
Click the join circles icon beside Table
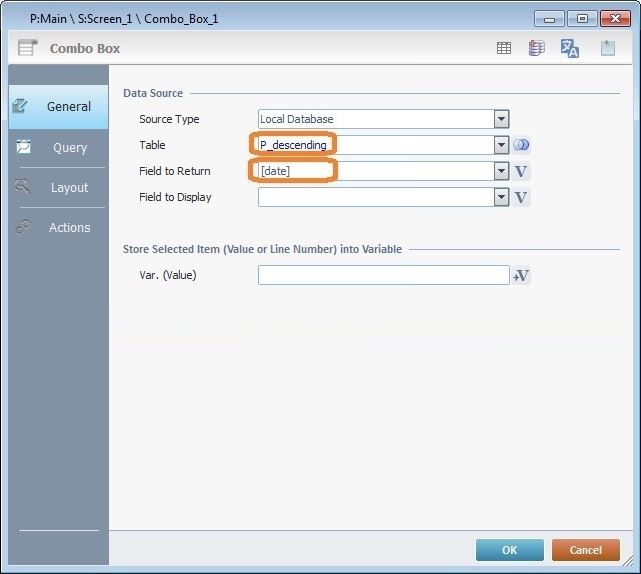click(521, 145)
